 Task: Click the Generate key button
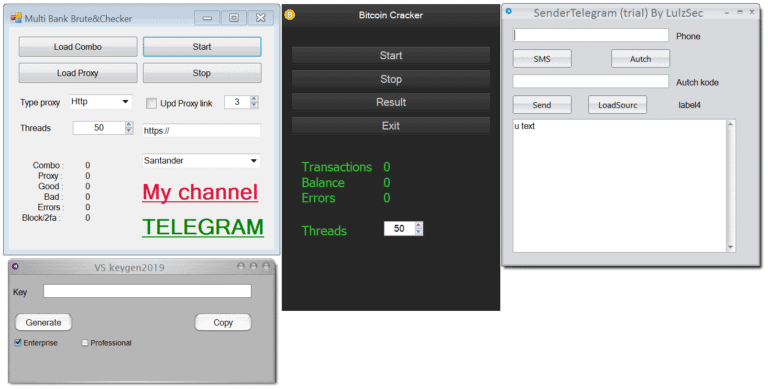(44, 322)
